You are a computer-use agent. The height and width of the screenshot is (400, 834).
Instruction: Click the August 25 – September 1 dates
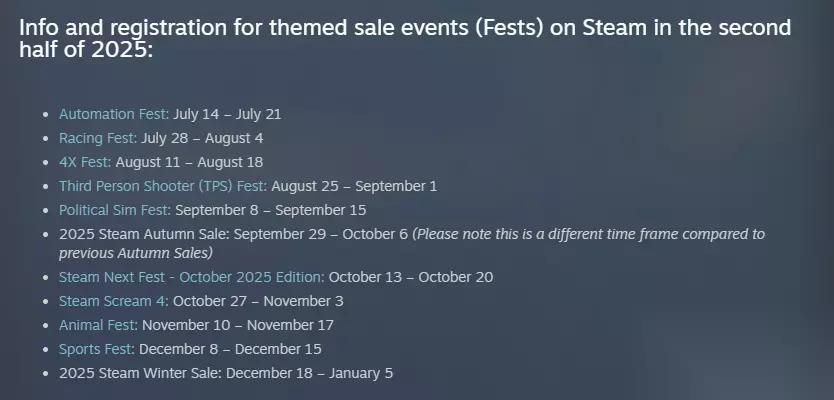(341, 186)
